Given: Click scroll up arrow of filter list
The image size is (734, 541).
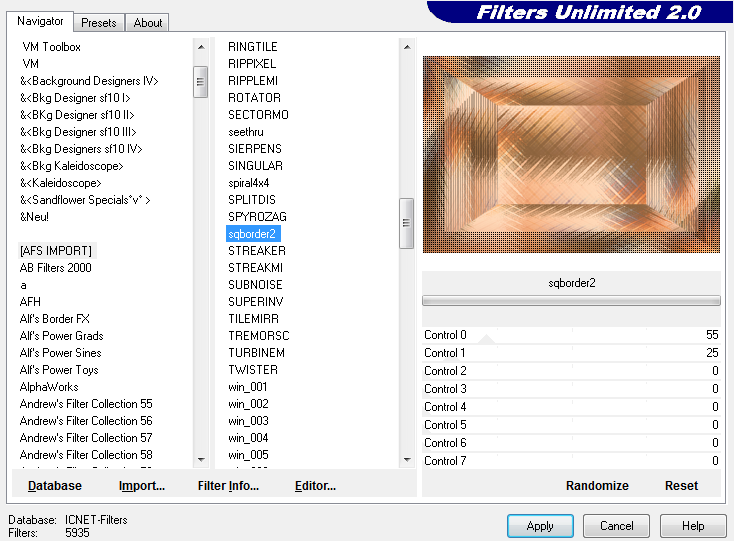Looking at the screenshot, I should click(x=407, y=47).
